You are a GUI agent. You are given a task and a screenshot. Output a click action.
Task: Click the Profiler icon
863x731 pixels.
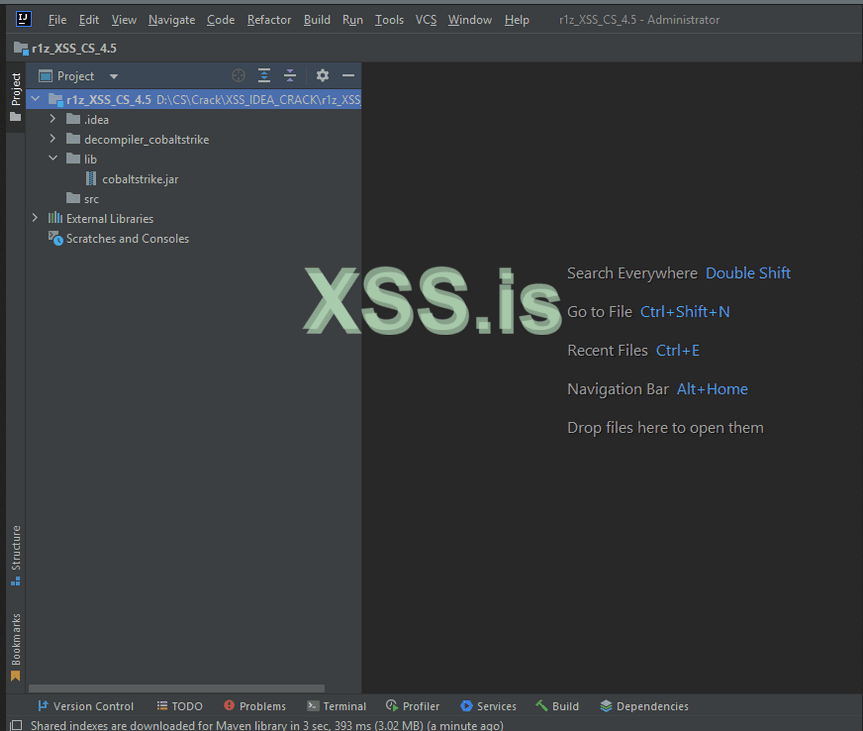click(x=392, y=706)
